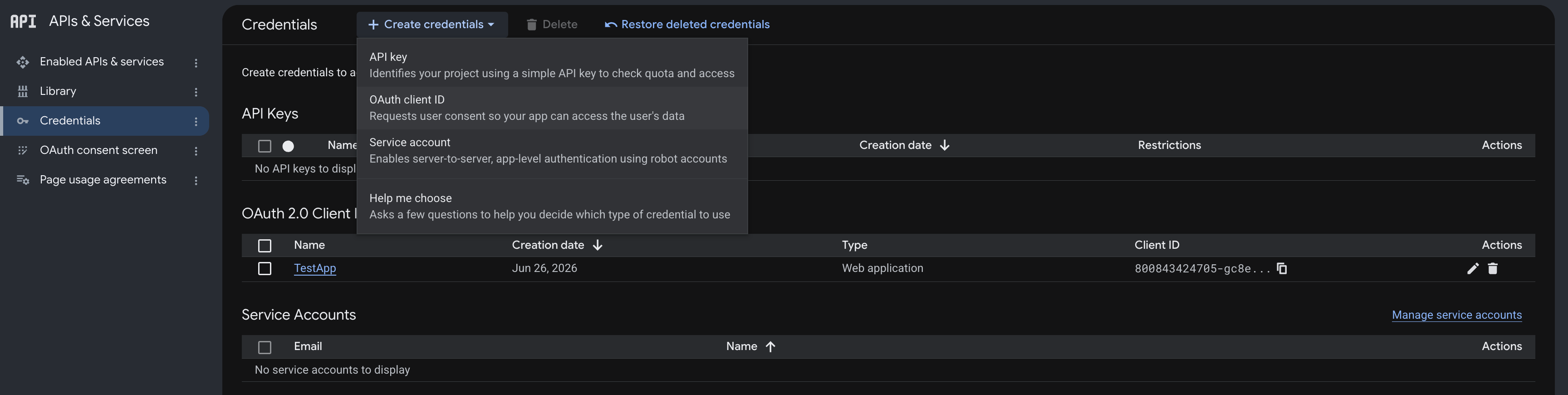Collapse the Create credentials dropdown arrow
Screen dimensions: 1568x395
(491, 25)
